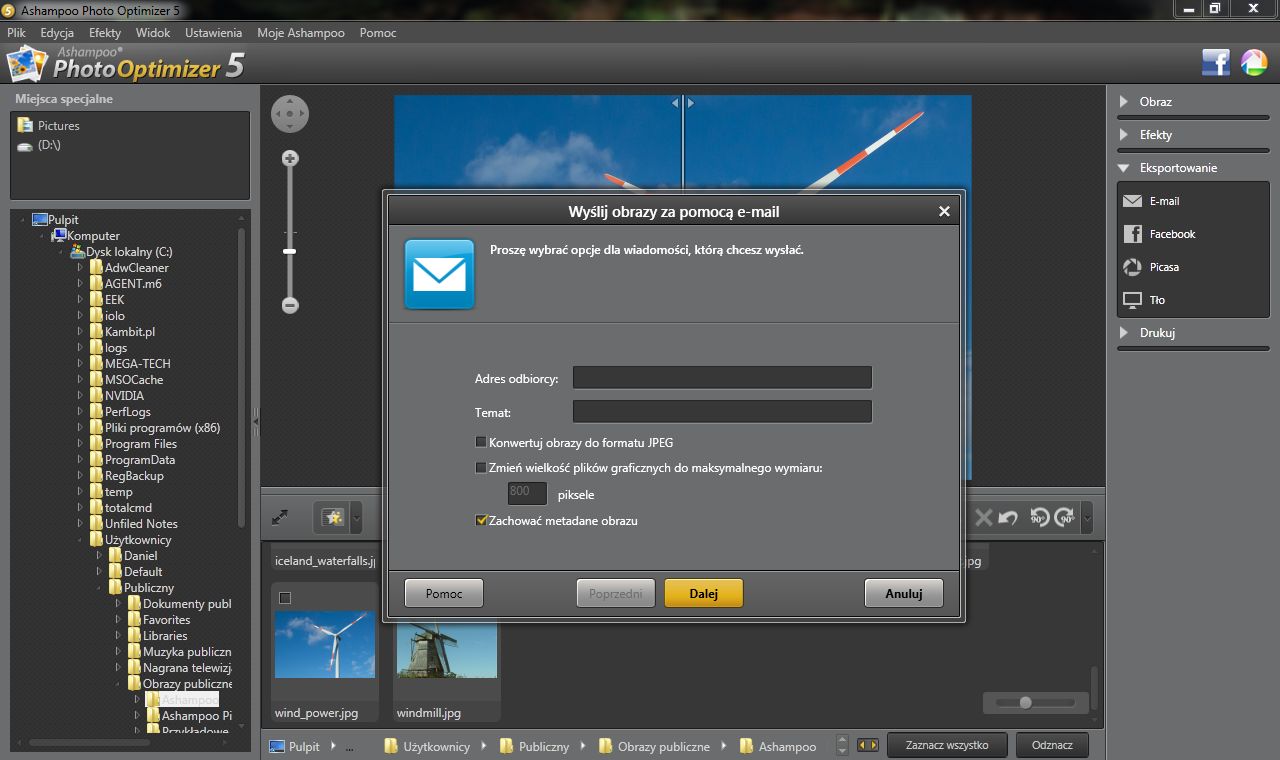Viewport: 1280px width, 760px height.
Task: Click the auto-optimize star image button
Action: 332,517
